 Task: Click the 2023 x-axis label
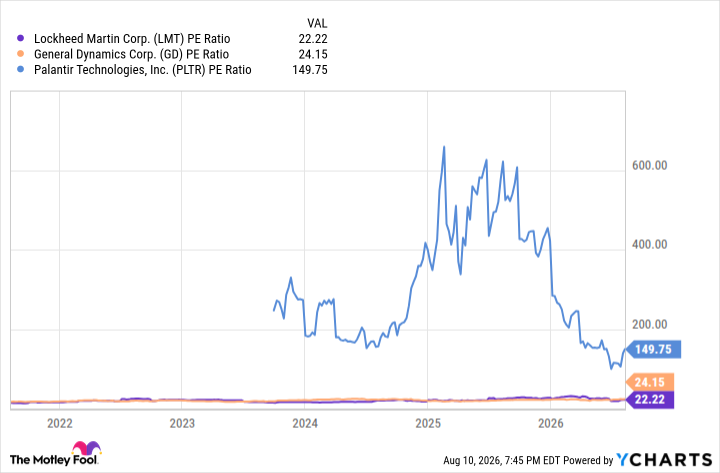pyautogui.click(x=182, y=423)
